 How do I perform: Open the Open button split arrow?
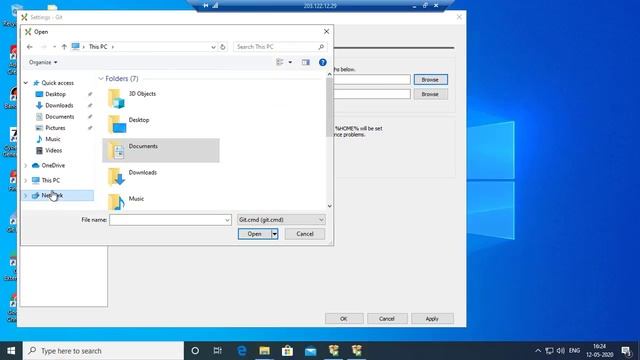pos(275,234)
